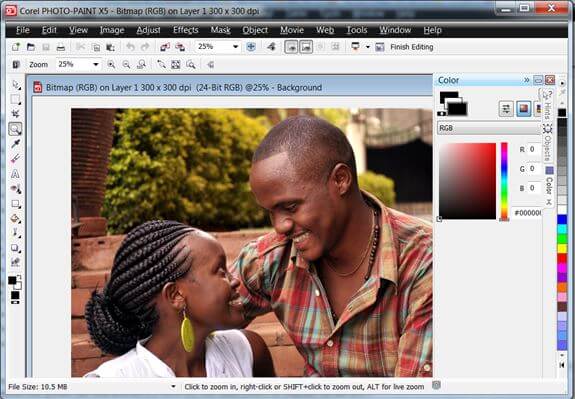Open the status bar info dropdown arrow
This screenshot has width=575, height=399.
(x=173, y=386)
